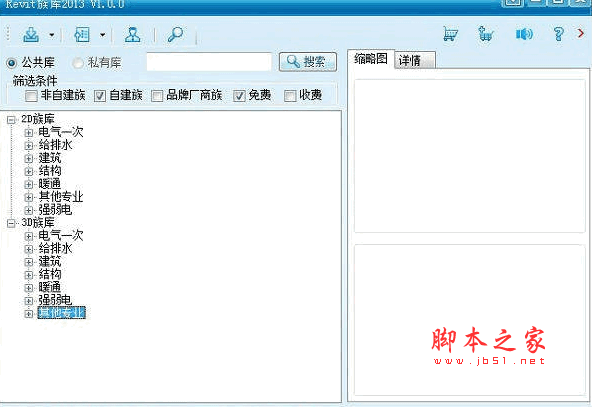Click the red arrow toolbar overflow
The width and height of the screenshot is (592, 407).
[x=581, y=33]
